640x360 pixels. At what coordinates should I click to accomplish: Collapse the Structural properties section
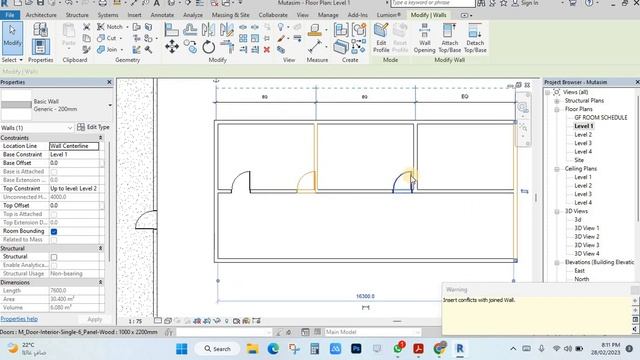pos(100,249)
